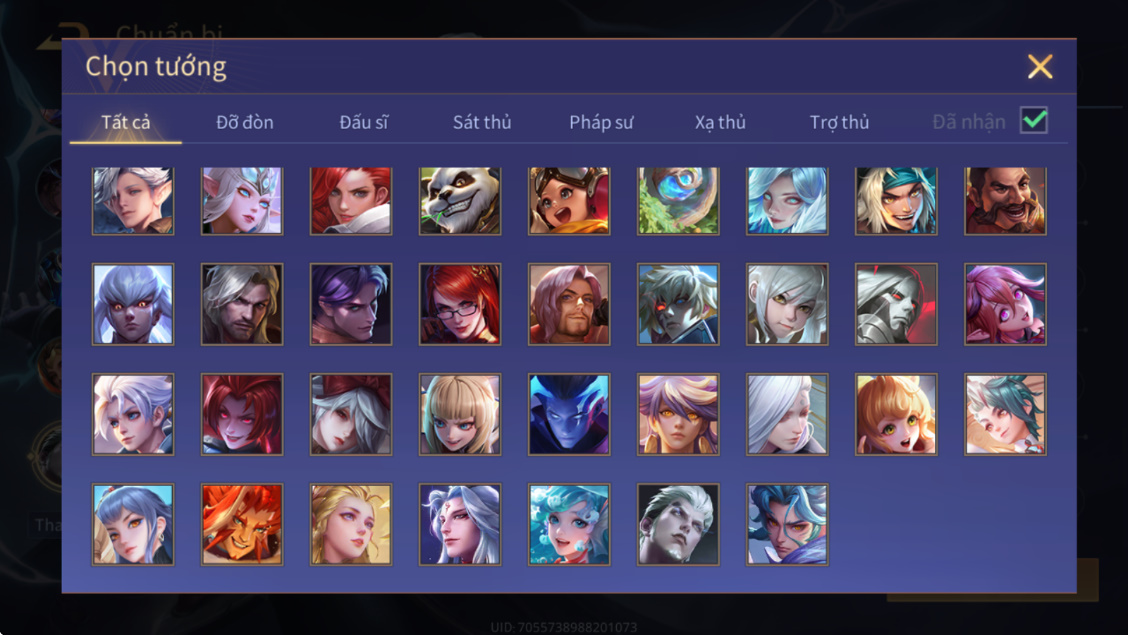Filter by the Xạ thủ tab
This screenshot has width=1128, height=635.
[x=720, y=122]
